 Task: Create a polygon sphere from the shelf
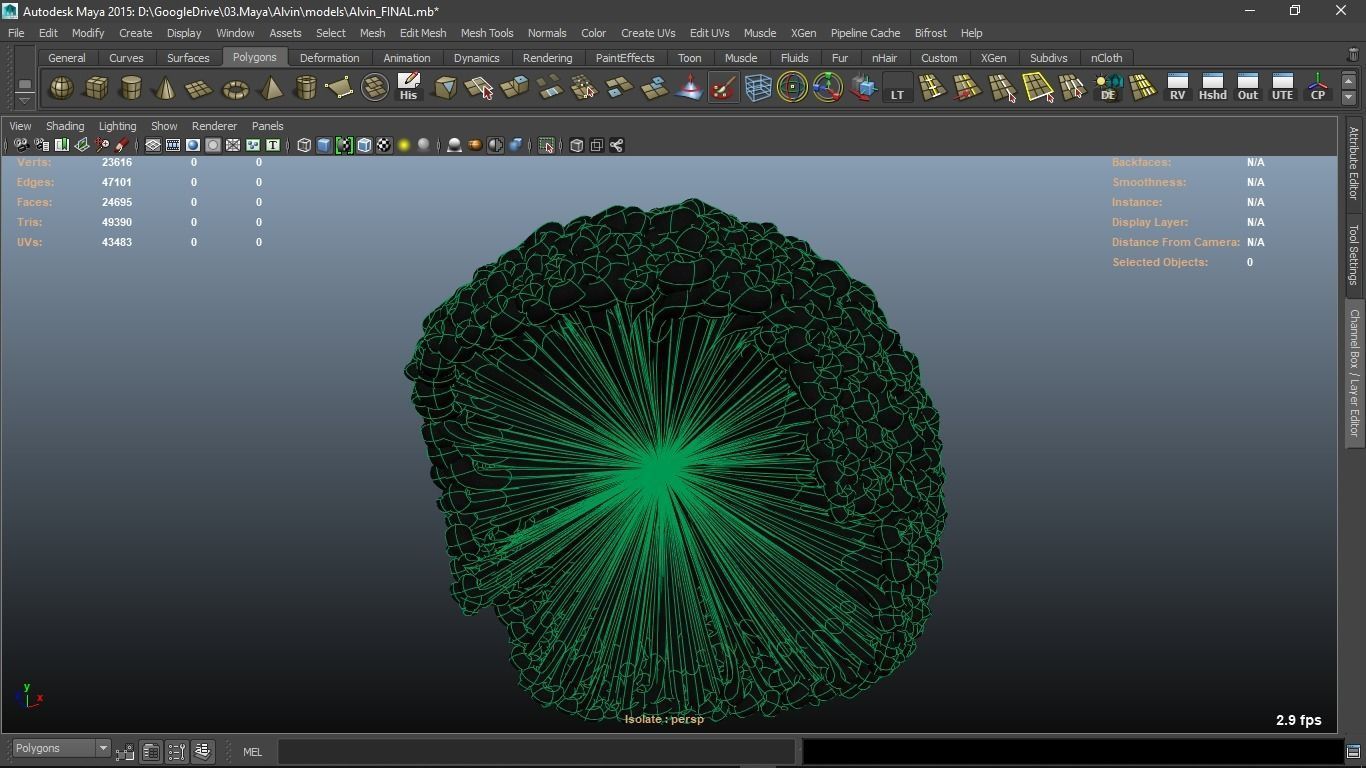[61, 88]
